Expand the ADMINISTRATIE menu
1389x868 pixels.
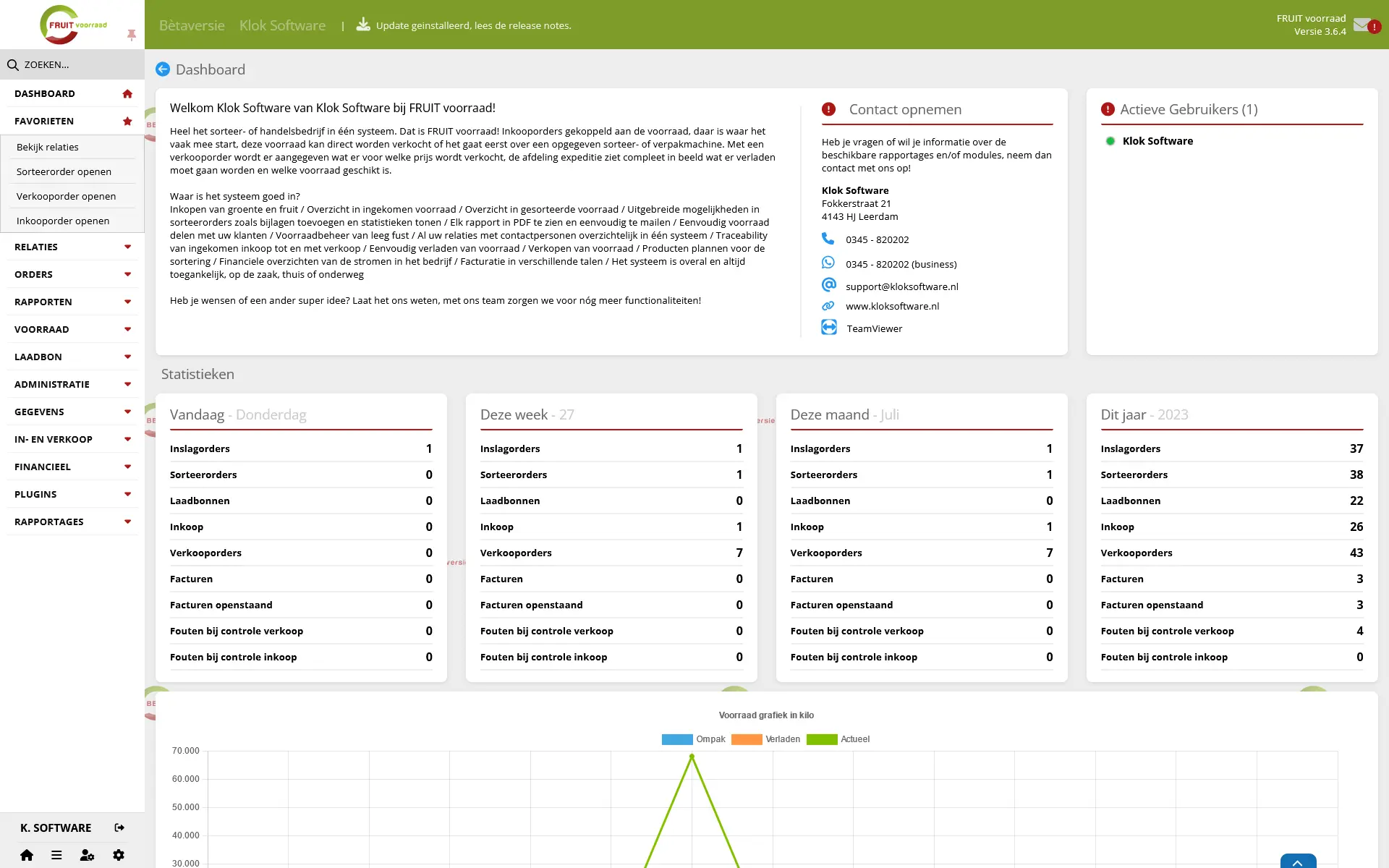click(x=72, y=385)
